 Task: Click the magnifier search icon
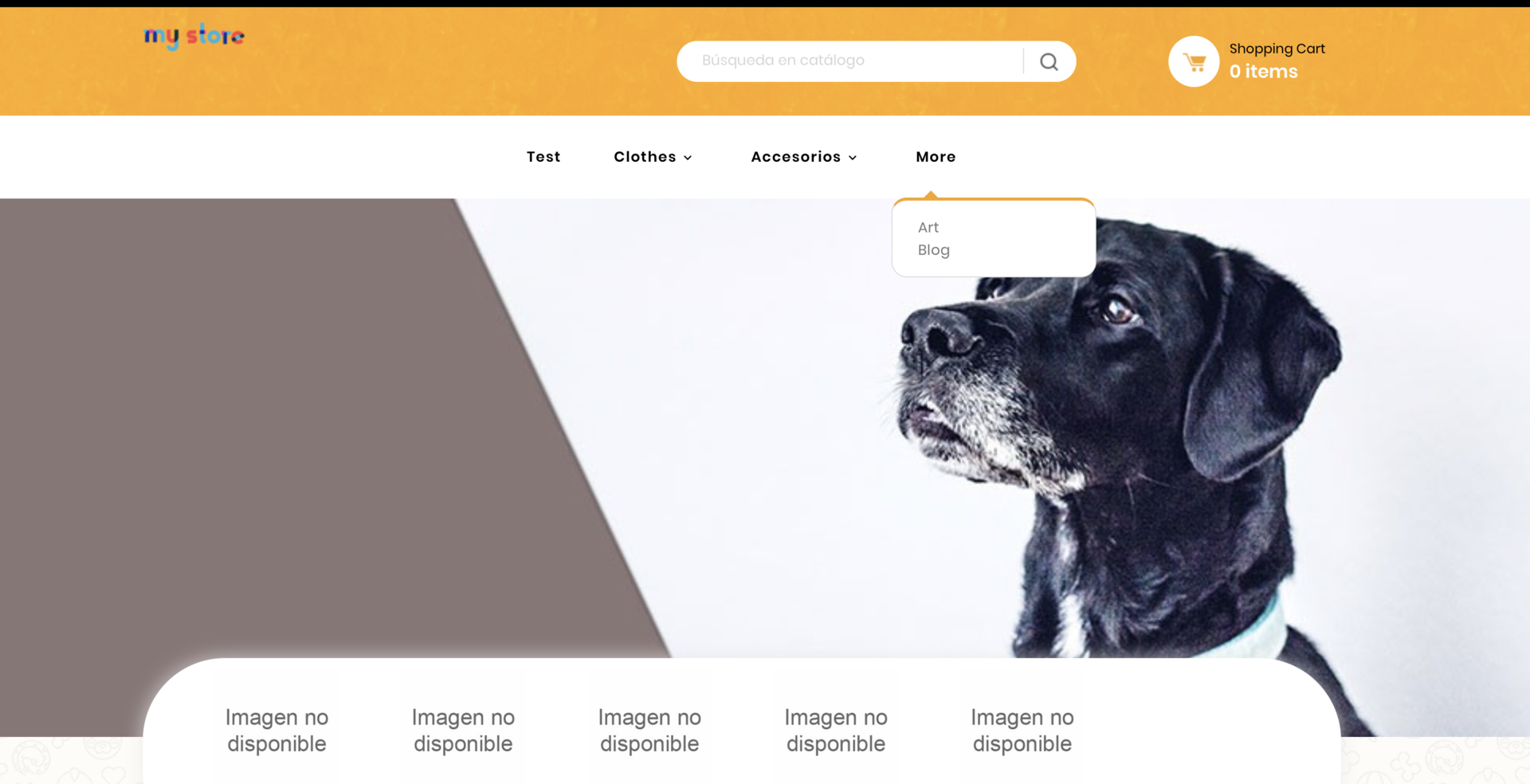coord(1049,61)
